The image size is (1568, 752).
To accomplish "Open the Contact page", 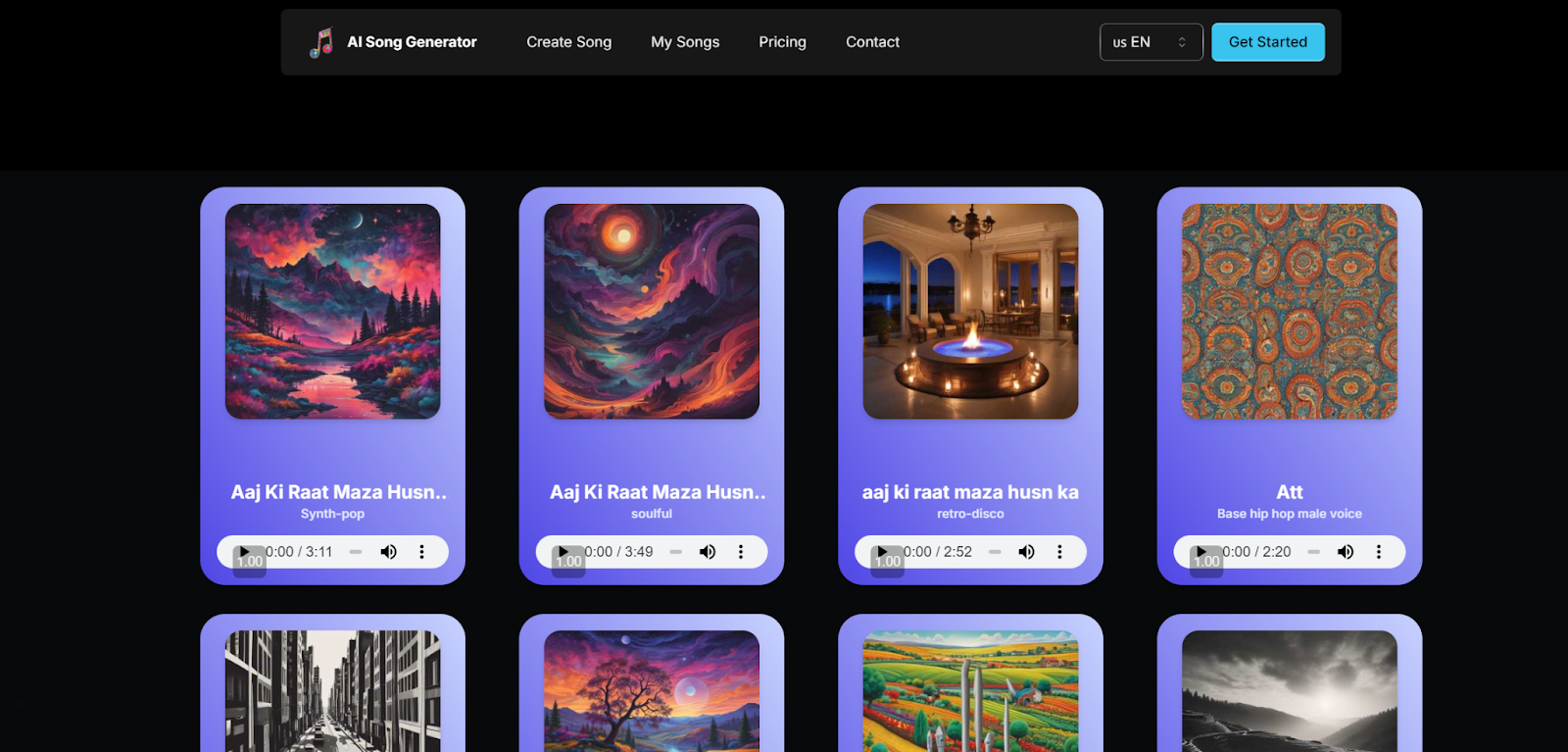I will (872, 42).
